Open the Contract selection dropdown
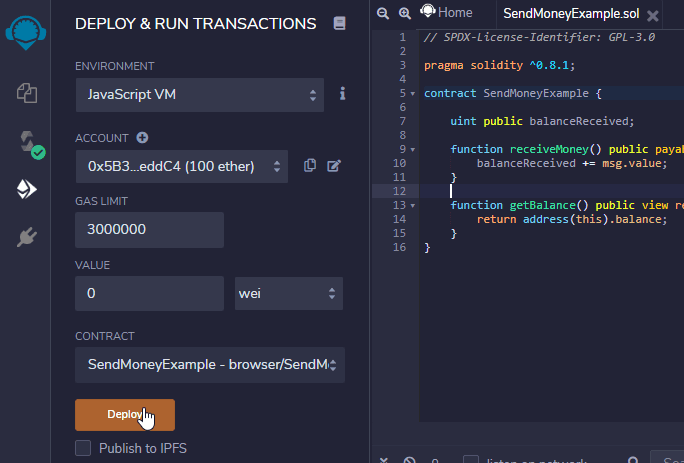The image size is (684, 463). click(x=210, y=365)
